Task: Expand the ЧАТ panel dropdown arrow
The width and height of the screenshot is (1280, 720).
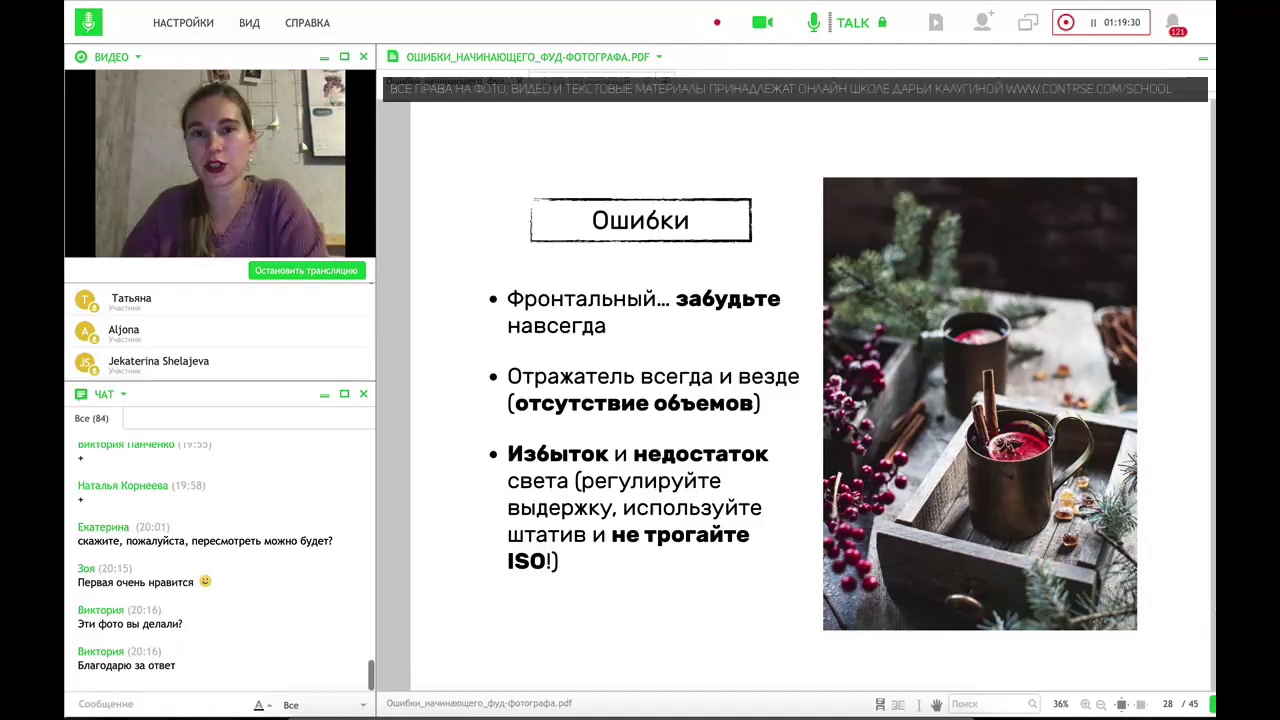Action: (x=123, y=394)
